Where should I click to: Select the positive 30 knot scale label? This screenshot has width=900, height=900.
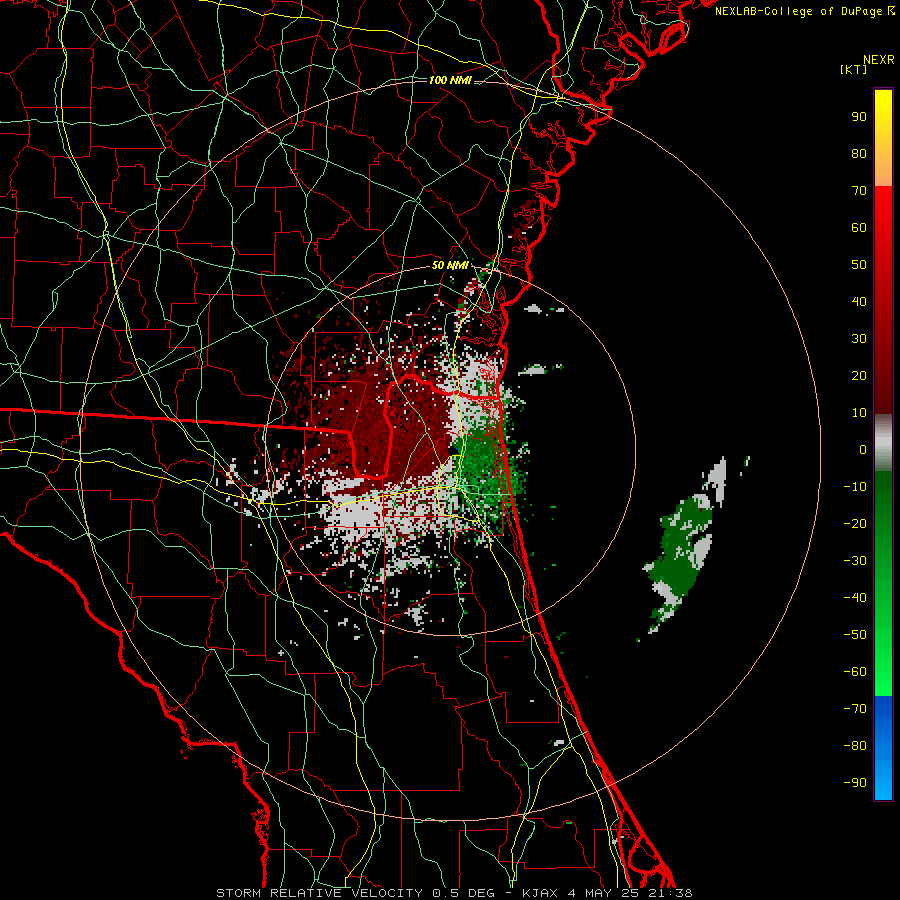pyautogui.click(x=859, y=339)
